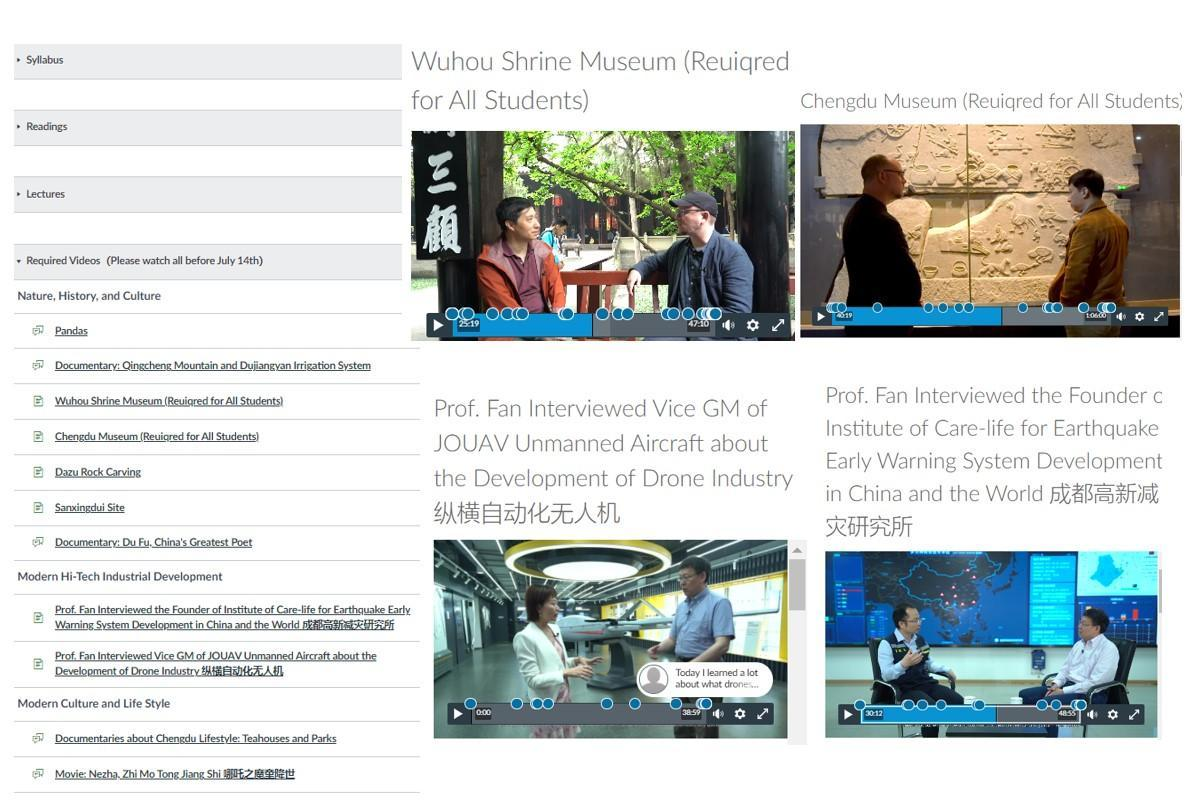Open settings gear on Wuhou Shrine video
The image size is (1200, 806).
tap(753, 325)
